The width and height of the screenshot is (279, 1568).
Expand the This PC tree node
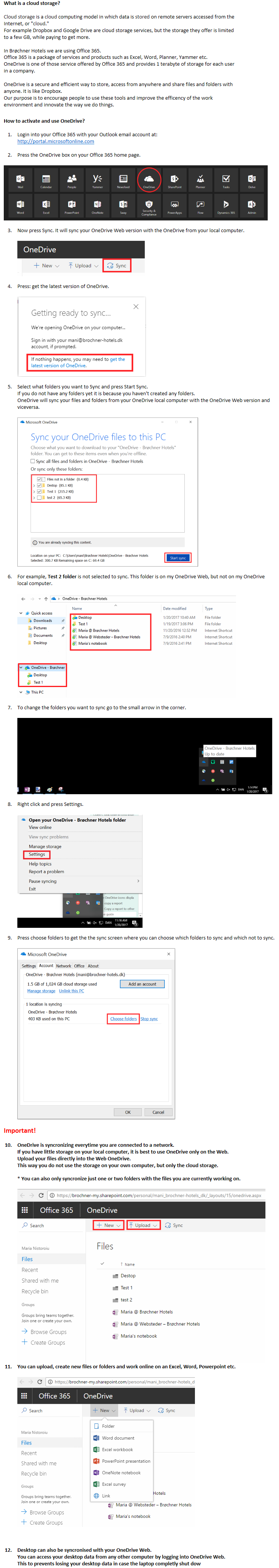[21, 693]
